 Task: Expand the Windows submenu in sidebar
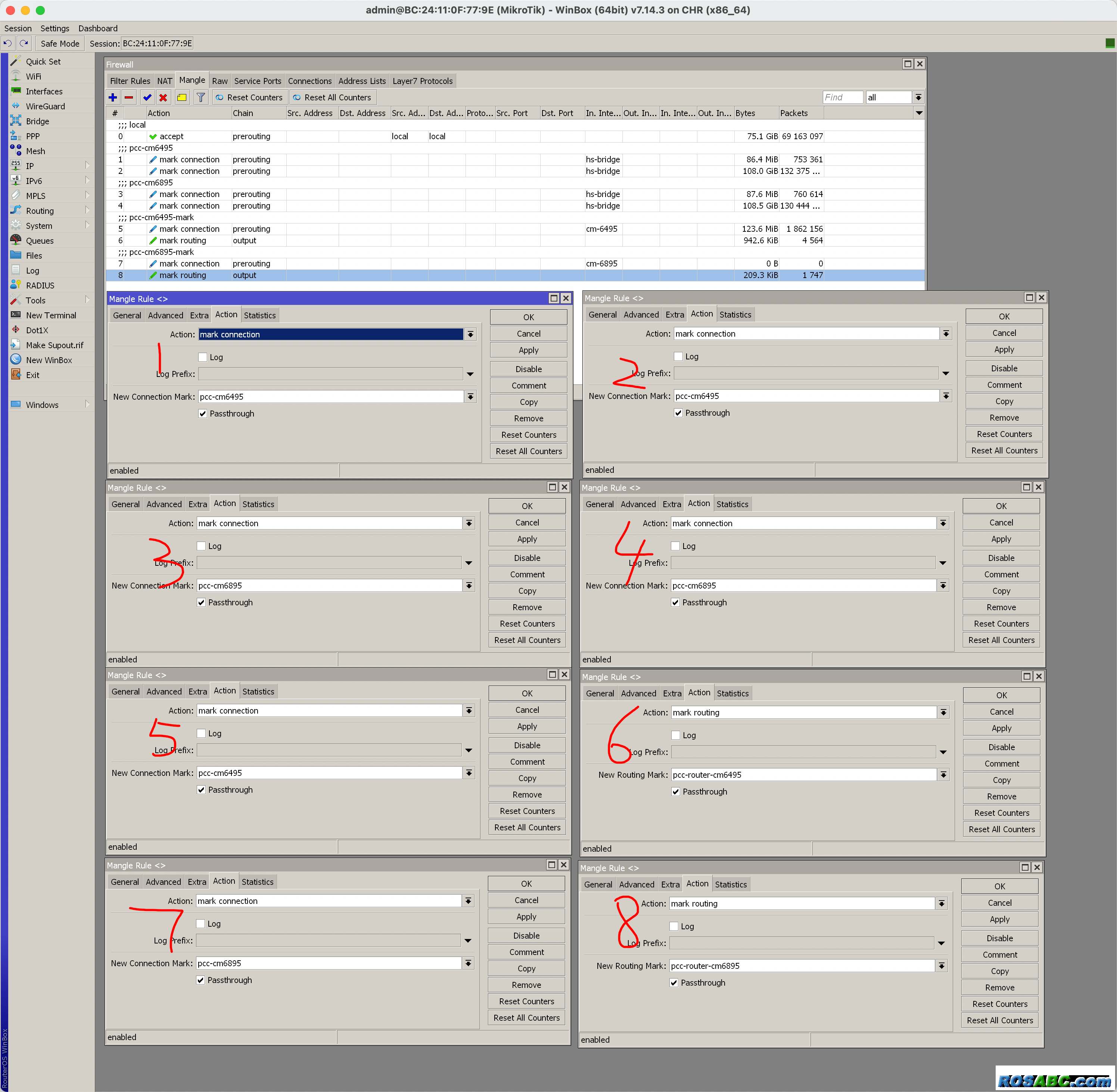[x=88, y=404]
